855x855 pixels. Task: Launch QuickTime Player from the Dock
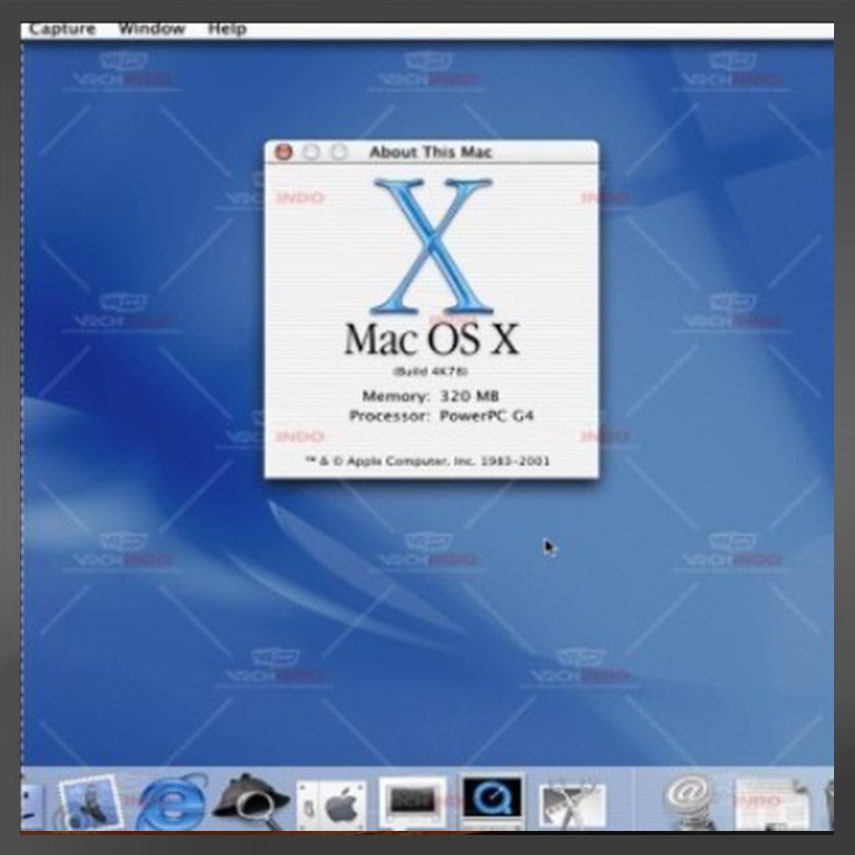(491, 800)
